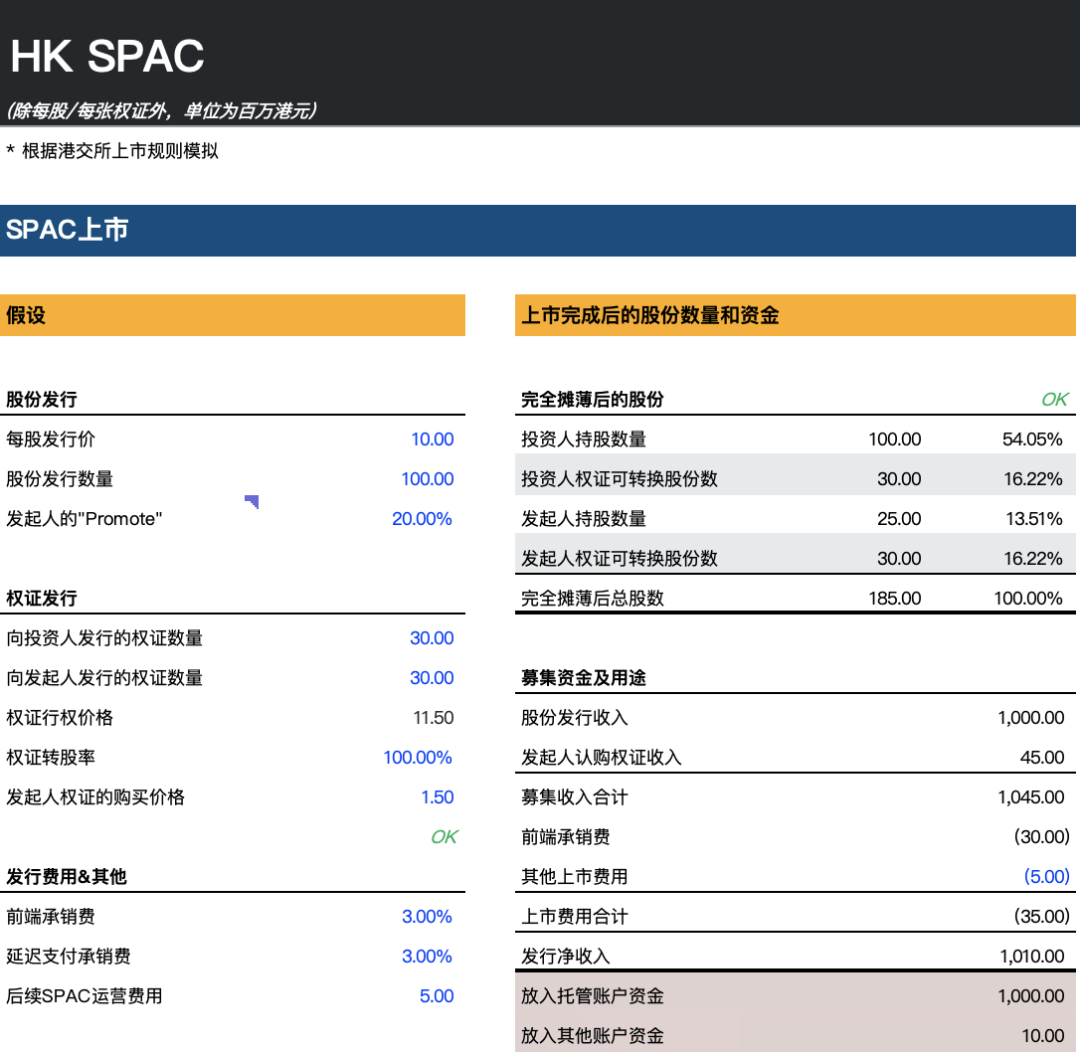Select the 每股发行价 value 10.00
The height and width of the screenshot is (1054, 1080).
tap(432, 439)
